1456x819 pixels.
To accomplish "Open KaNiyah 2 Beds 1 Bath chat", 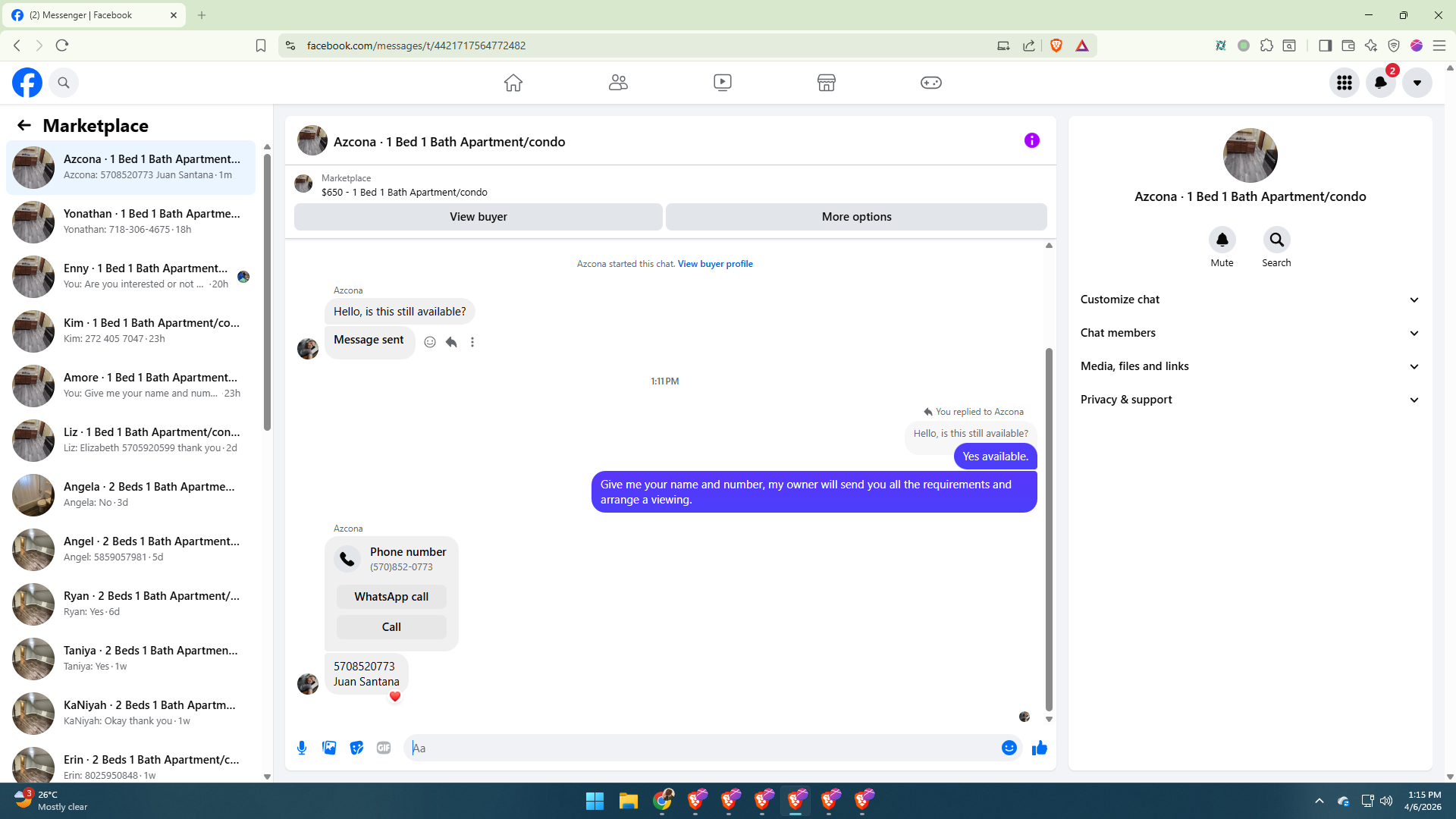I will coord(130,714).
